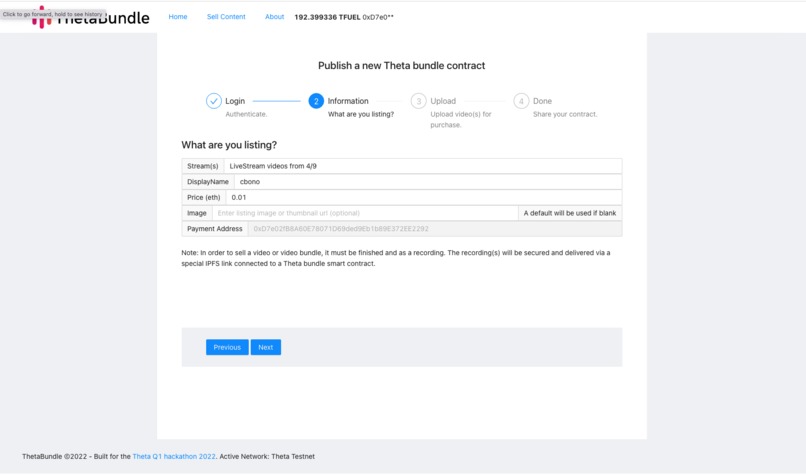Click the Previous button
This screenshot has height=475, width=806.
coord(227,347)
